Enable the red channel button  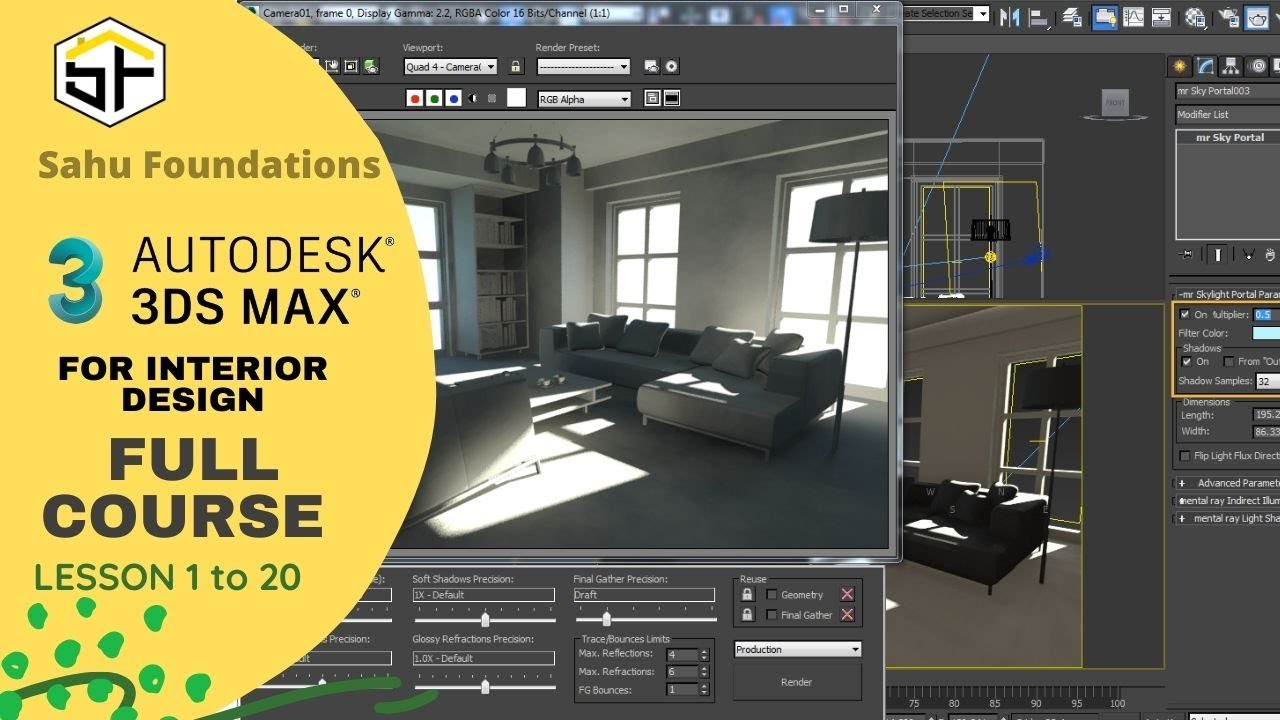(415, 98)
